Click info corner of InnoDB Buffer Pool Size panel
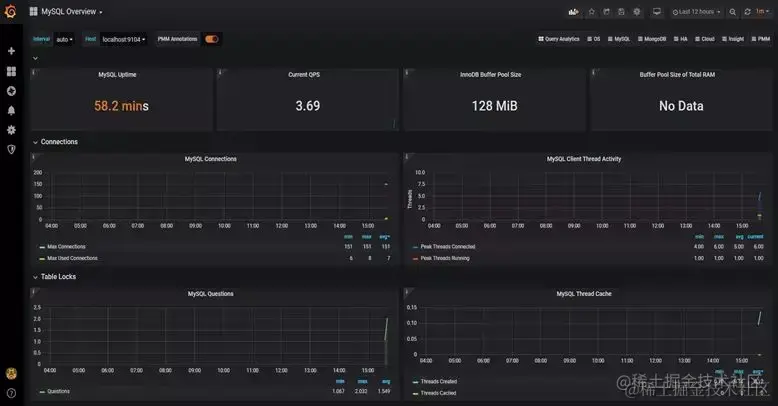 tap(406, 72)
